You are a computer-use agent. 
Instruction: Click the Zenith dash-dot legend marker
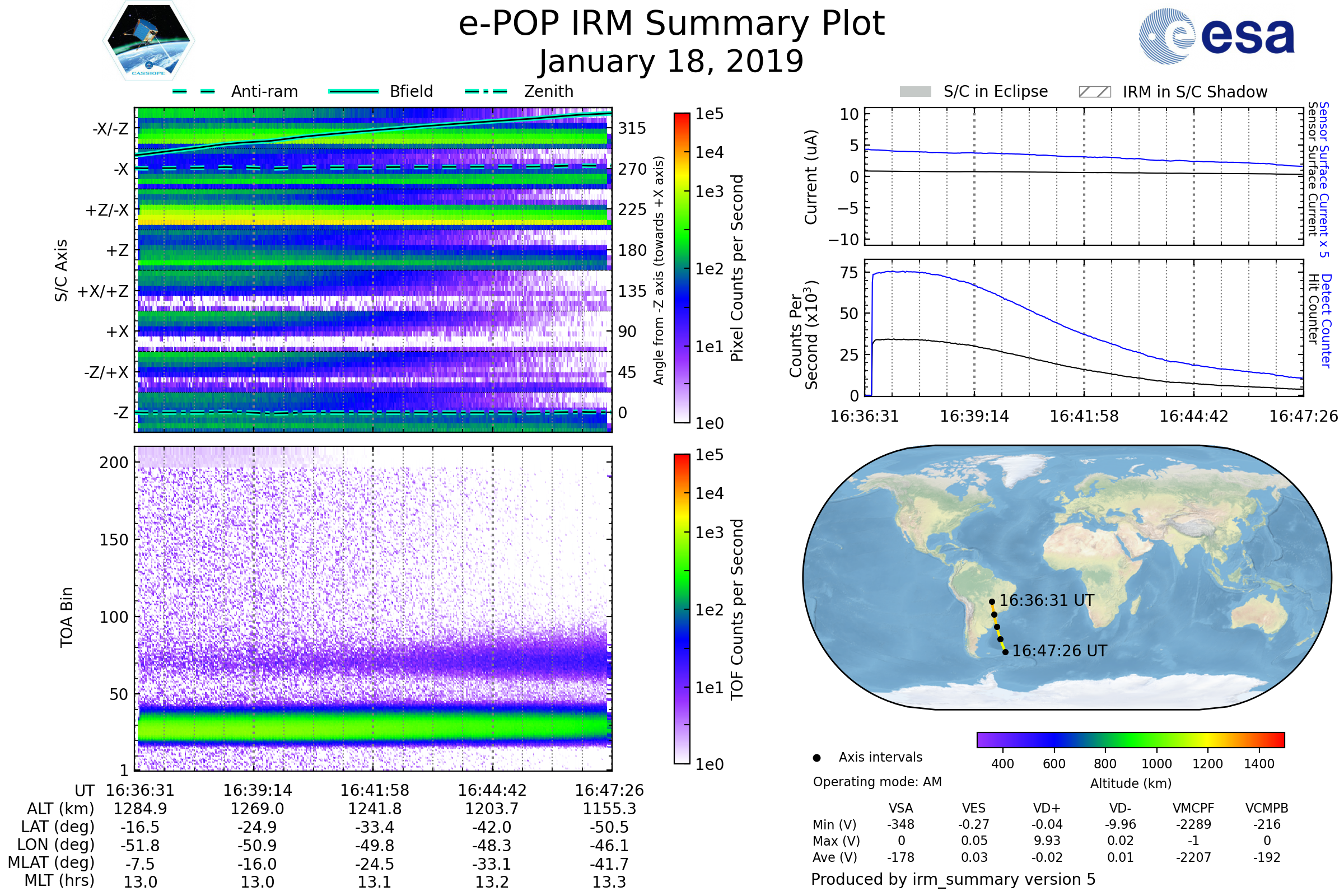click(x=486, y=91)
